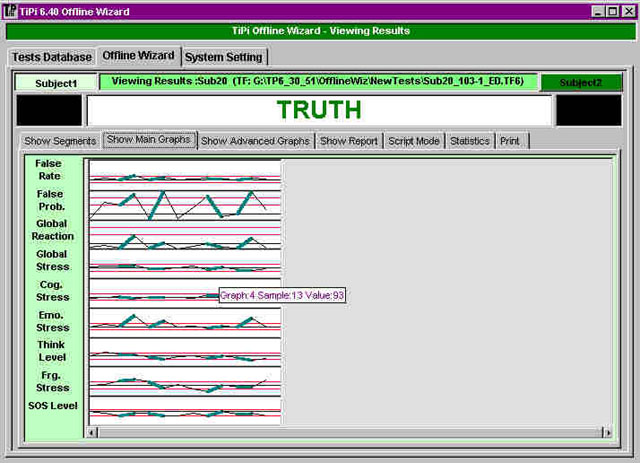The image size is (640, 463).
Task: Open the System Setting tab
Action: tap(224, 57)
